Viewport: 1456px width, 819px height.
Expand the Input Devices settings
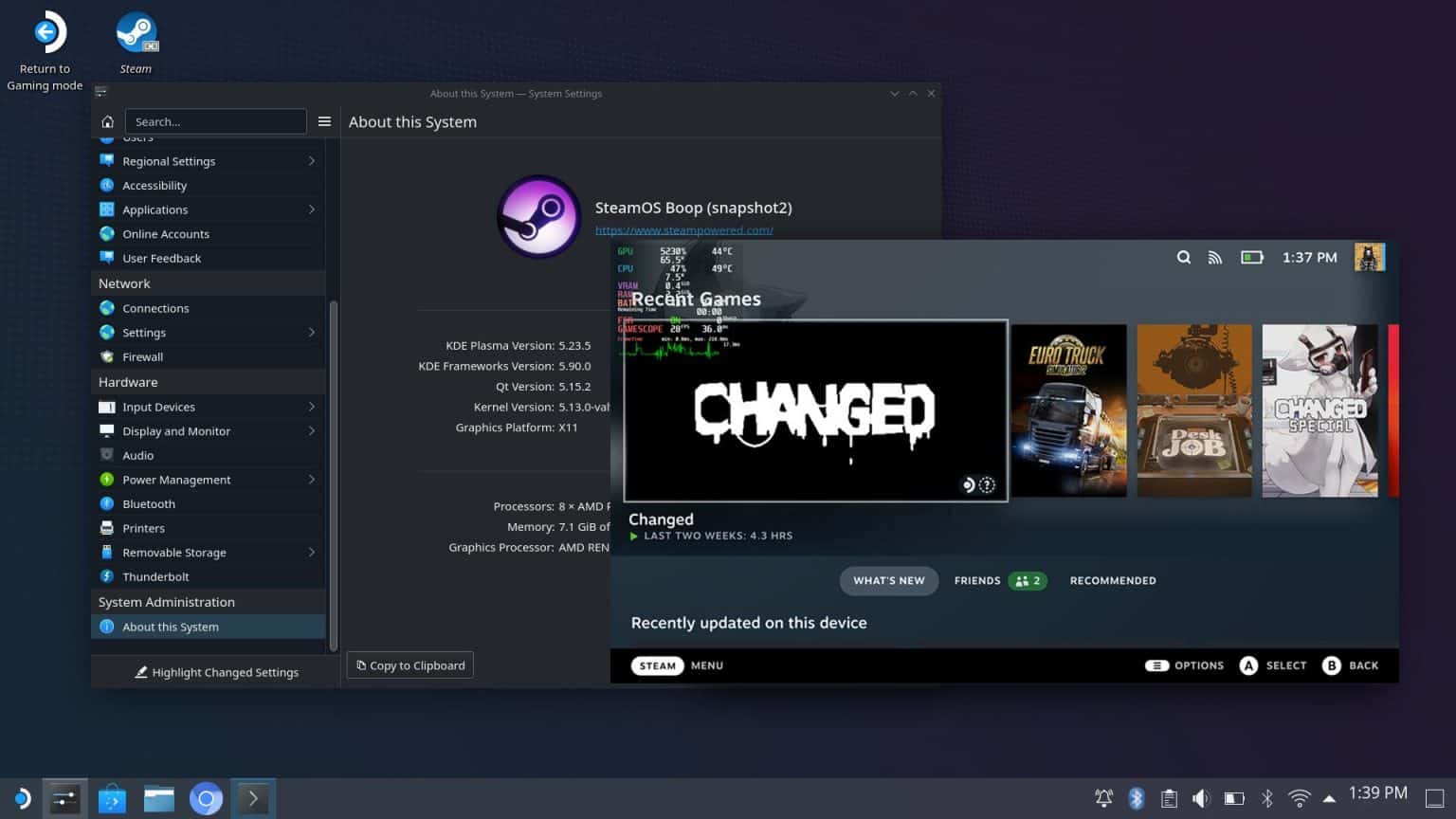point(158,407)
